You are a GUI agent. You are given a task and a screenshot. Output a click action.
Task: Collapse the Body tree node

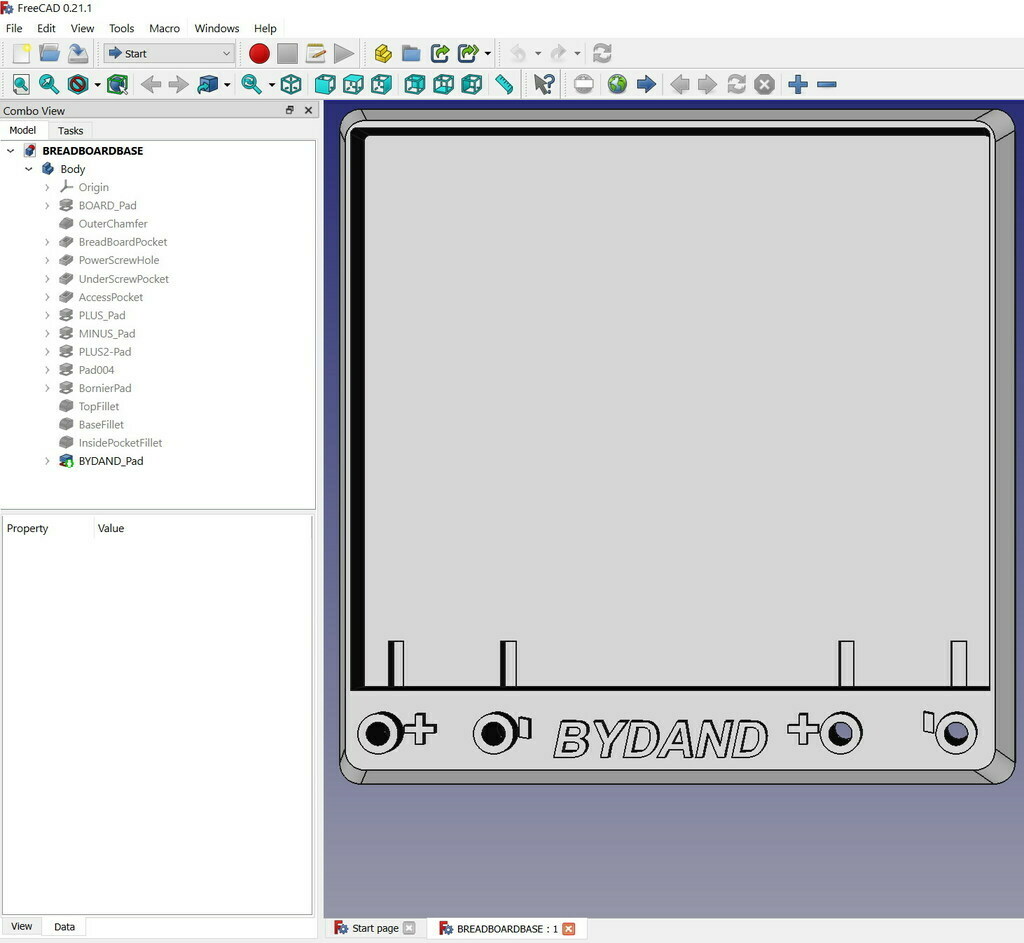[x=29, y=170]
